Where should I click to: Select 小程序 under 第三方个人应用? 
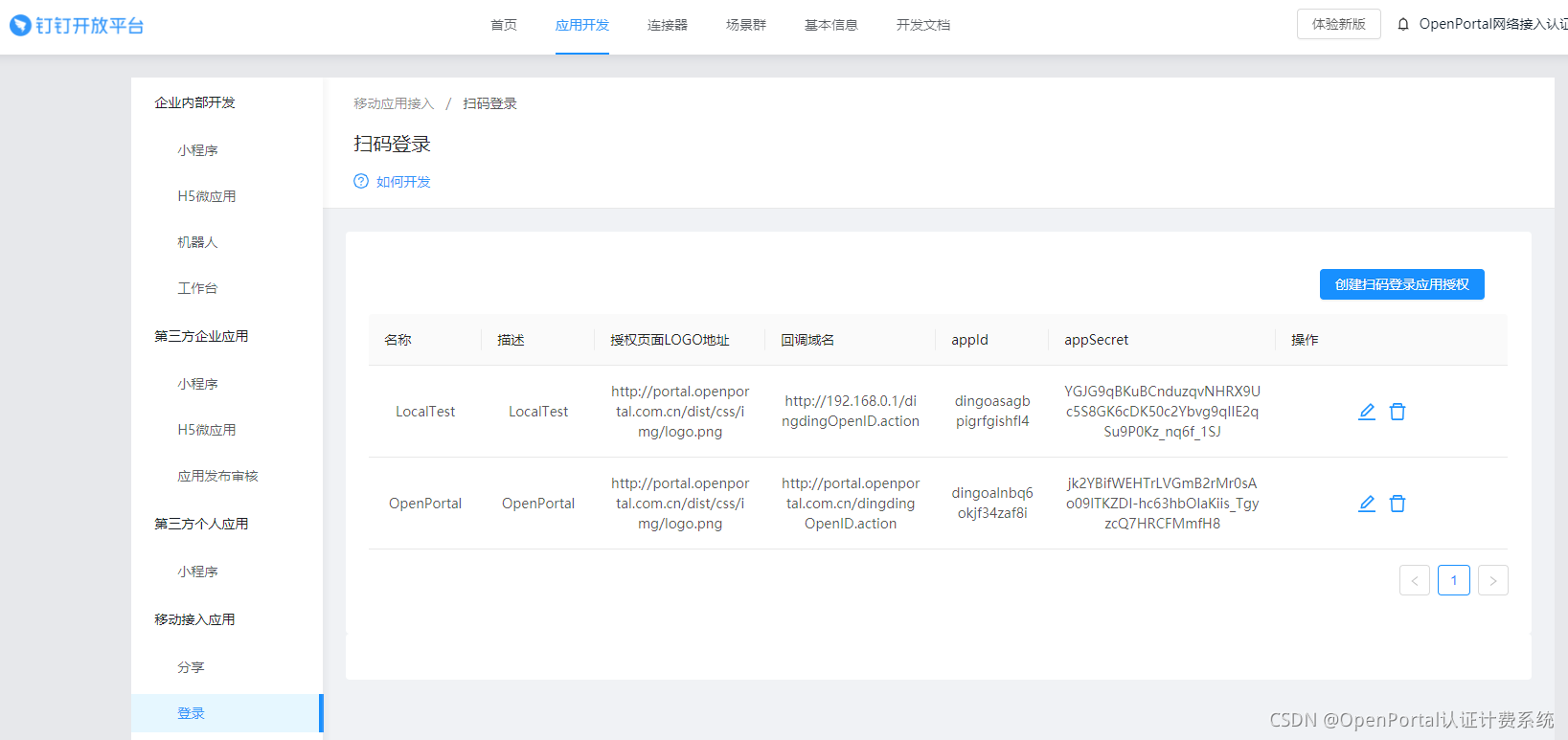tap(197, 572)
